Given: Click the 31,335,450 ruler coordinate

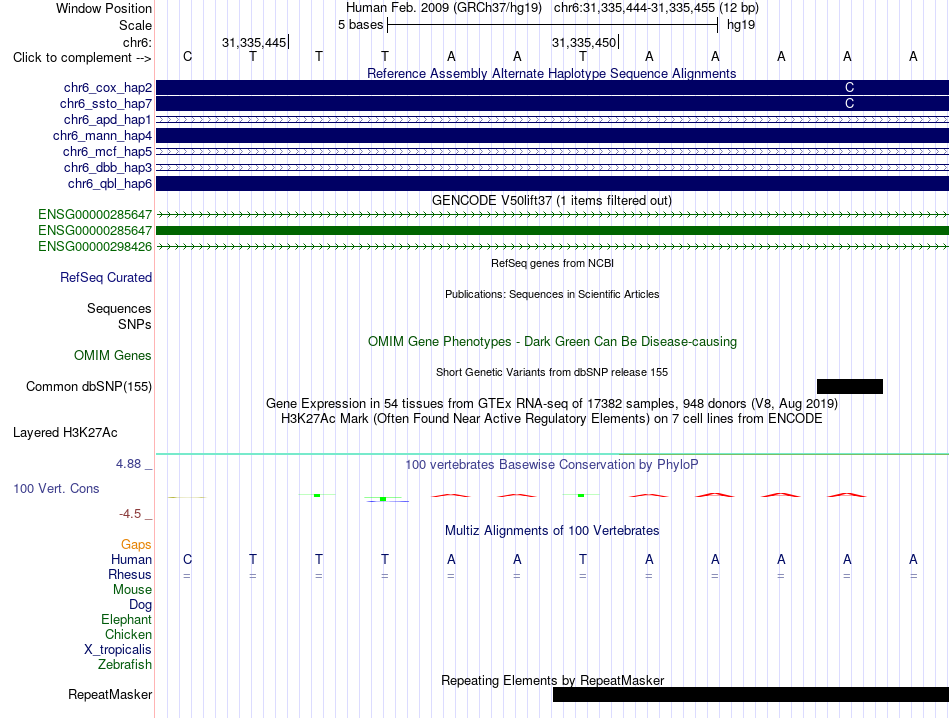Looking at the screenshot, I should 583,42.
